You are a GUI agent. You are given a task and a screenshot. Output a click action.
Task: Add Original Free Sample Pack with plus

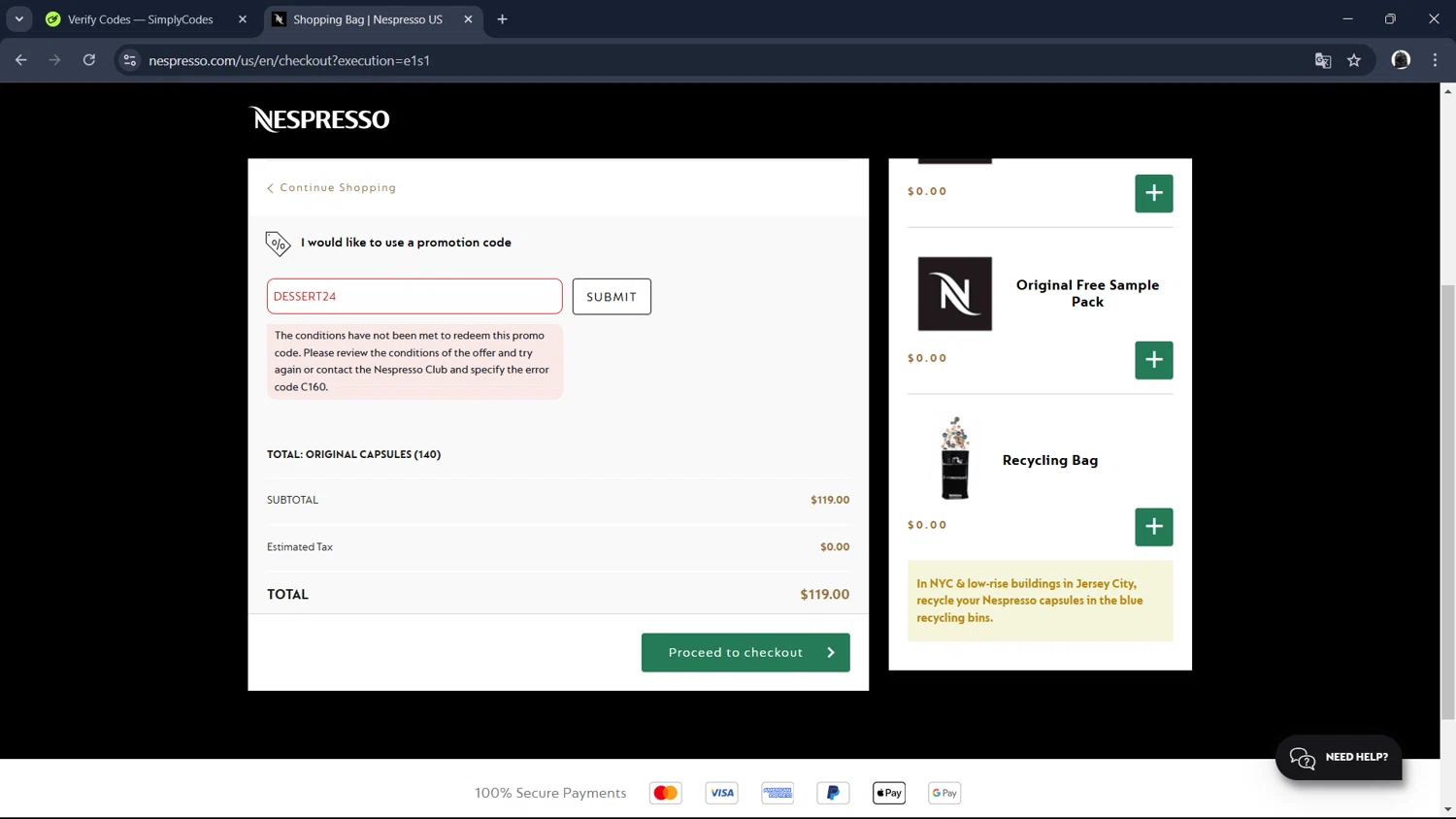coord(1153,360)
